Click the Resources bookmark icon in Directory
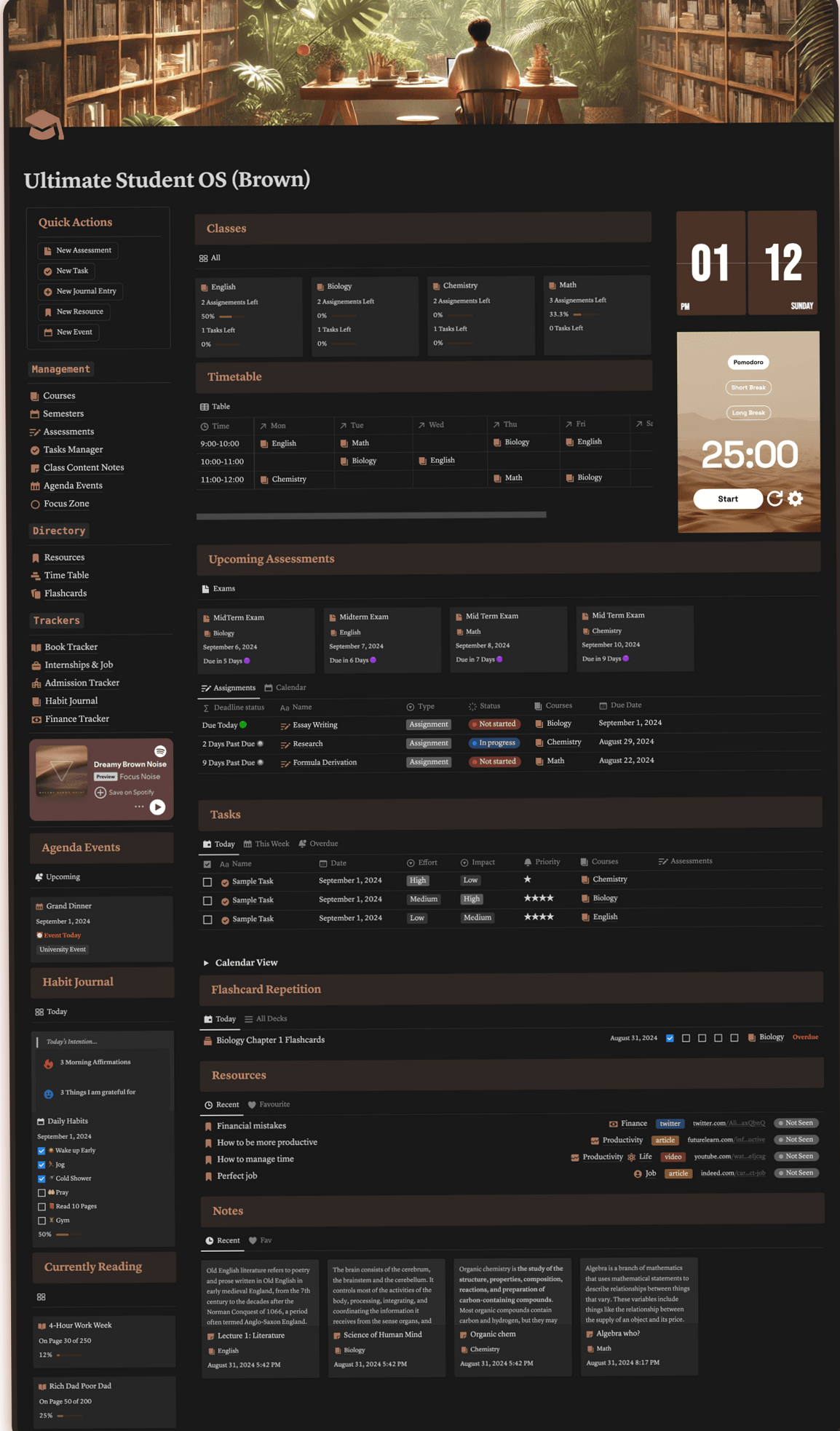840x1431 pixels. click(x=36, y=558)
